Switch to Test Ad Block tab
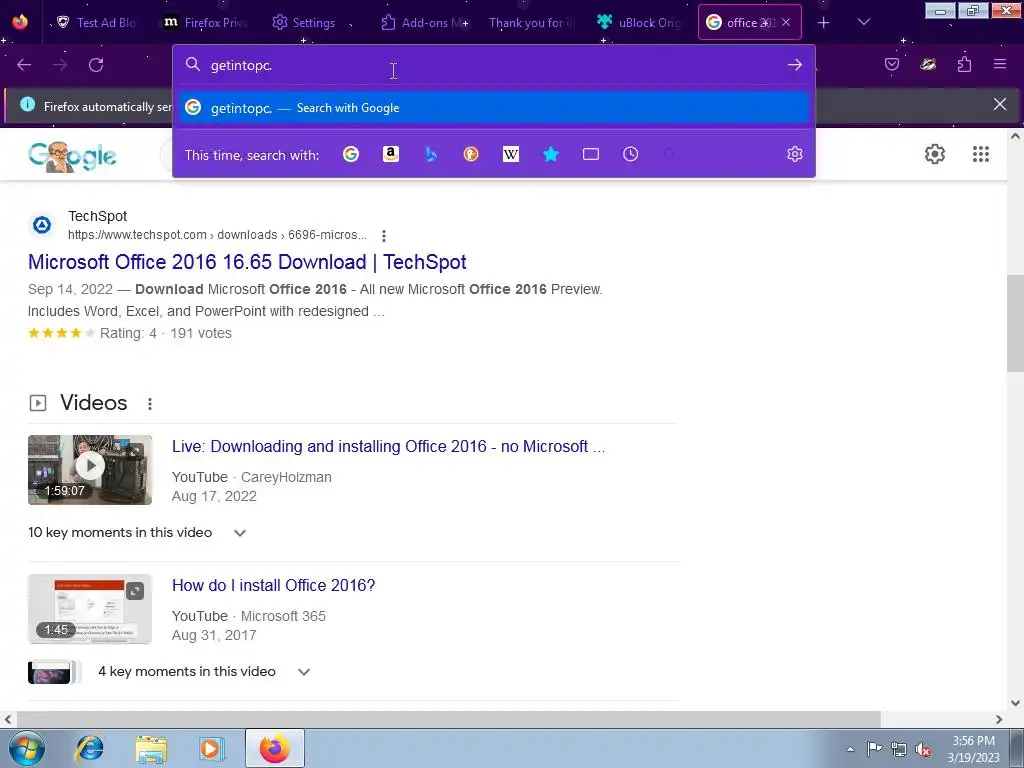 point(96,23)
